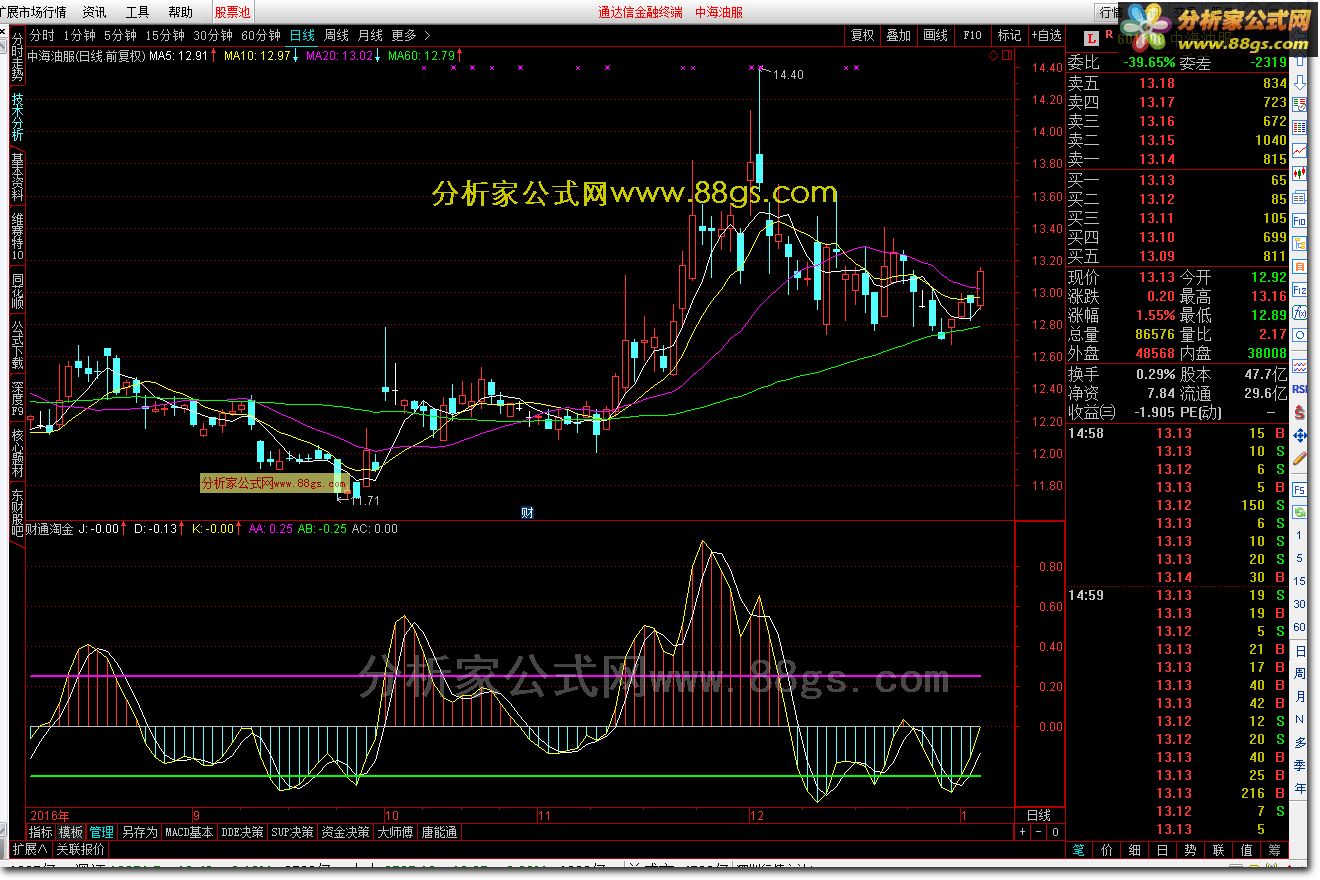Click the 股票池 button

tap(232, 12)
